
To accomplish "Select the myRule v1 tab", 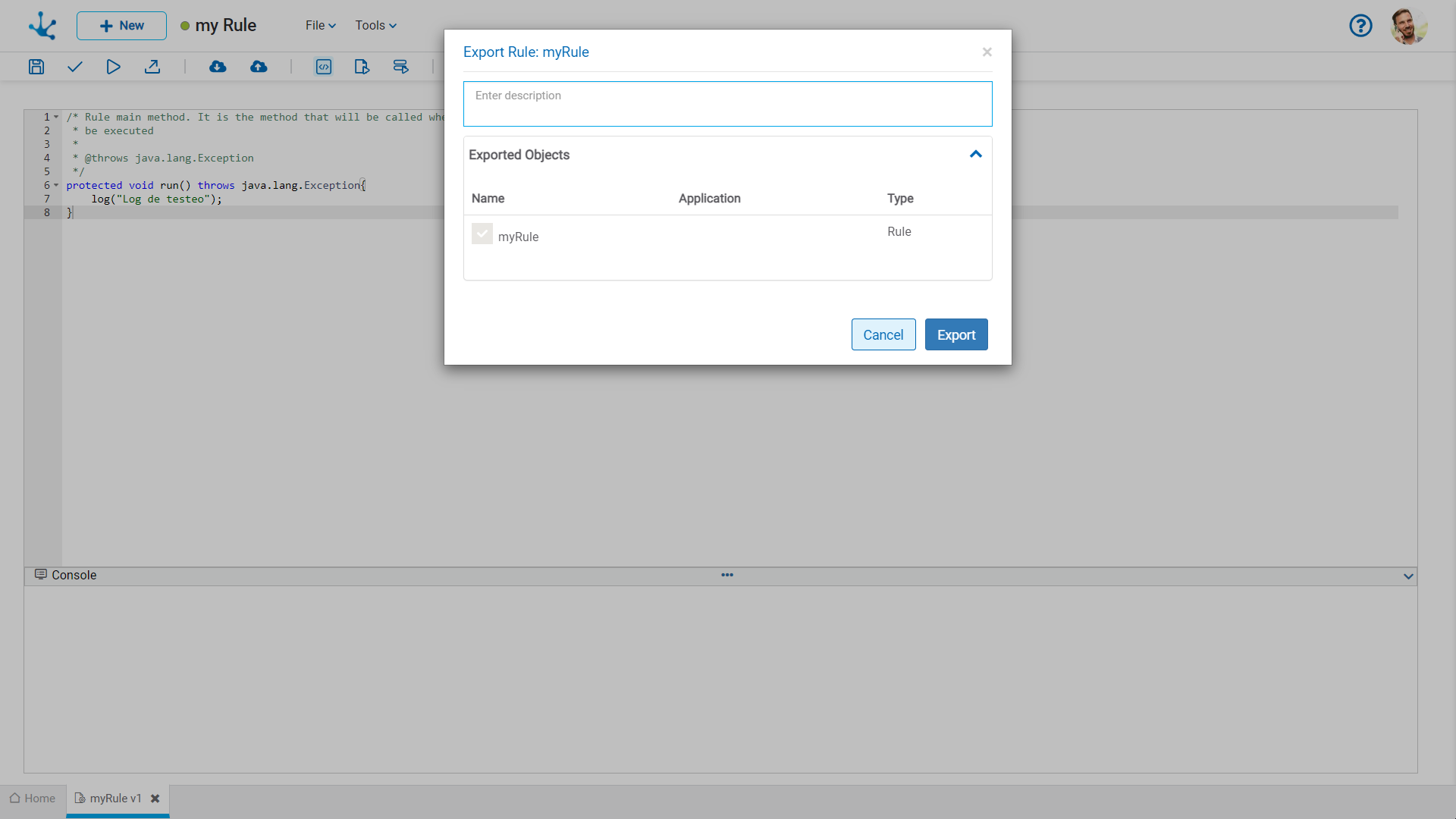I will (x=115, y=799).
